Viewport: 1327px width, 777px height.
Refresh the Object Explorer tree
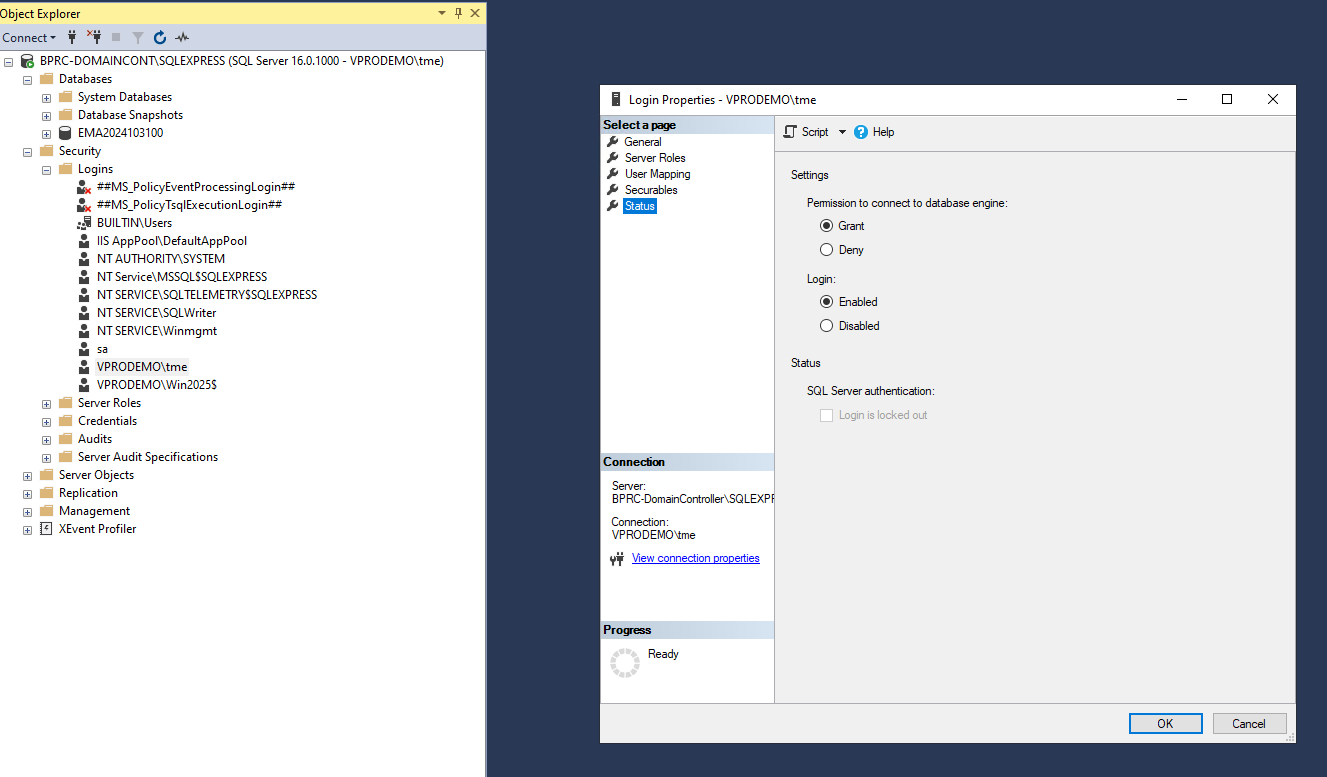pyautogui.click(x=160, y=37)
